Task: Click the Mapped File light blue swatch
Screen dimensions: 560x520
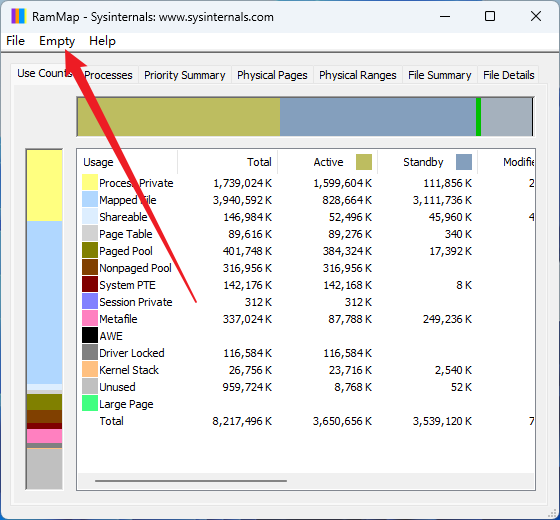Action: point(90,199)
